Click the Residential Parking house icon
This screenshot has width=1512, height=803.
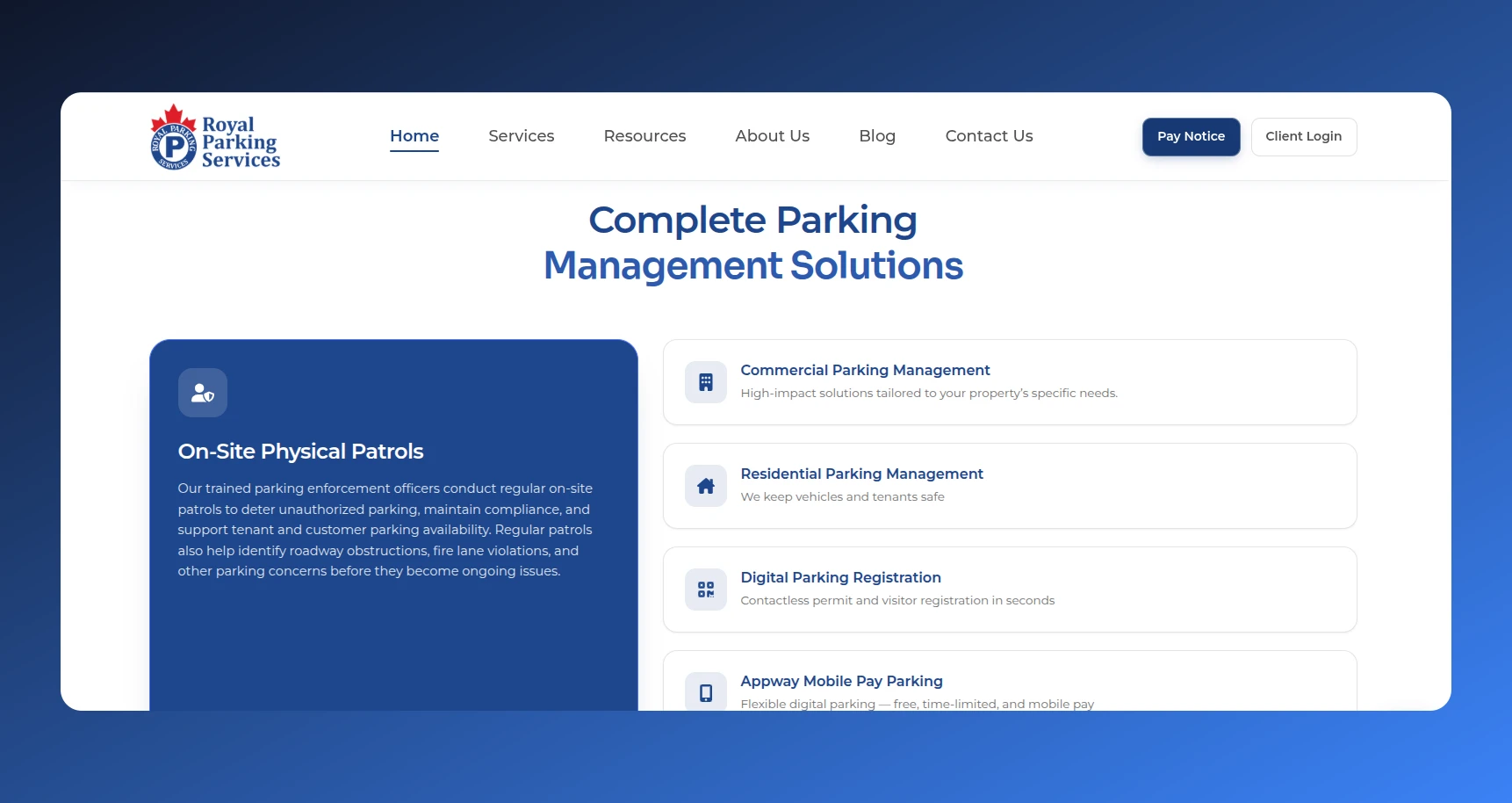point(706,486)
